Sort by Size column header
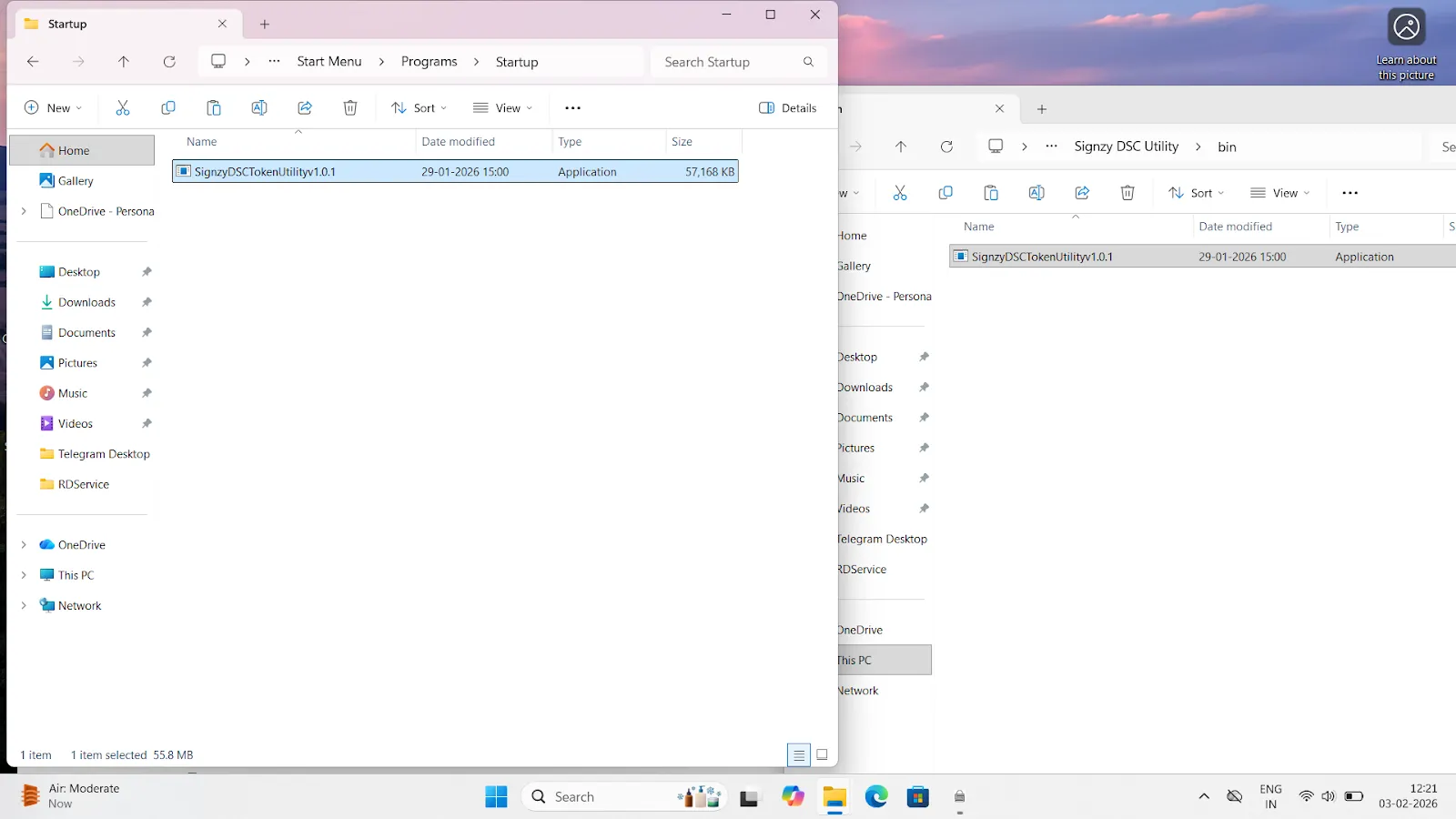This screenshot has width=1456, height=819. 704,142
